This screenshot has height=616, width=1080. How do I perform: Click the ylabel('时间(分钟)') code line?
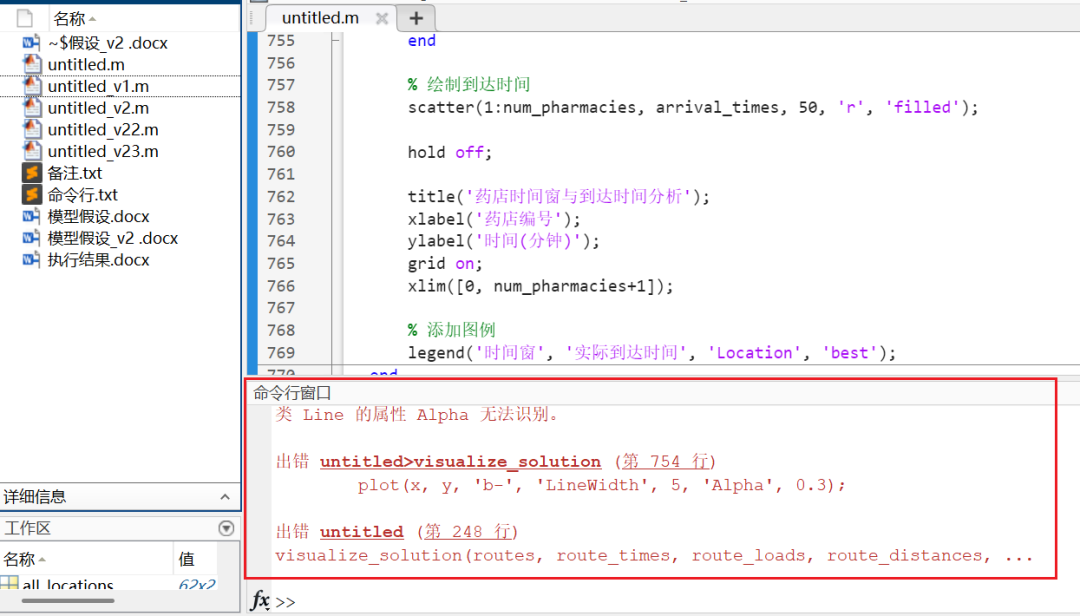point(503,241)
